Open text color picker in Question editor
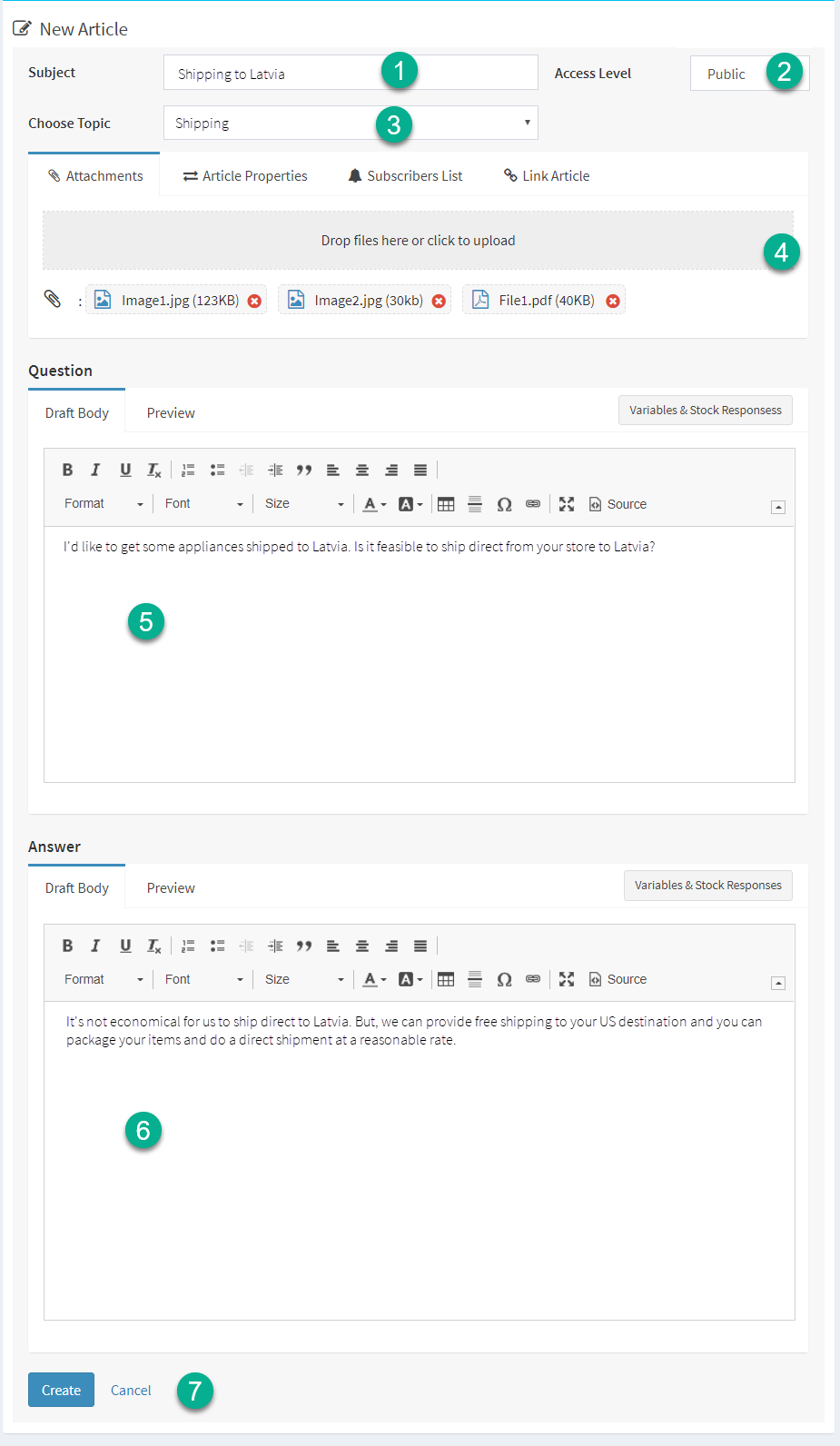 (x=374, y=504)
